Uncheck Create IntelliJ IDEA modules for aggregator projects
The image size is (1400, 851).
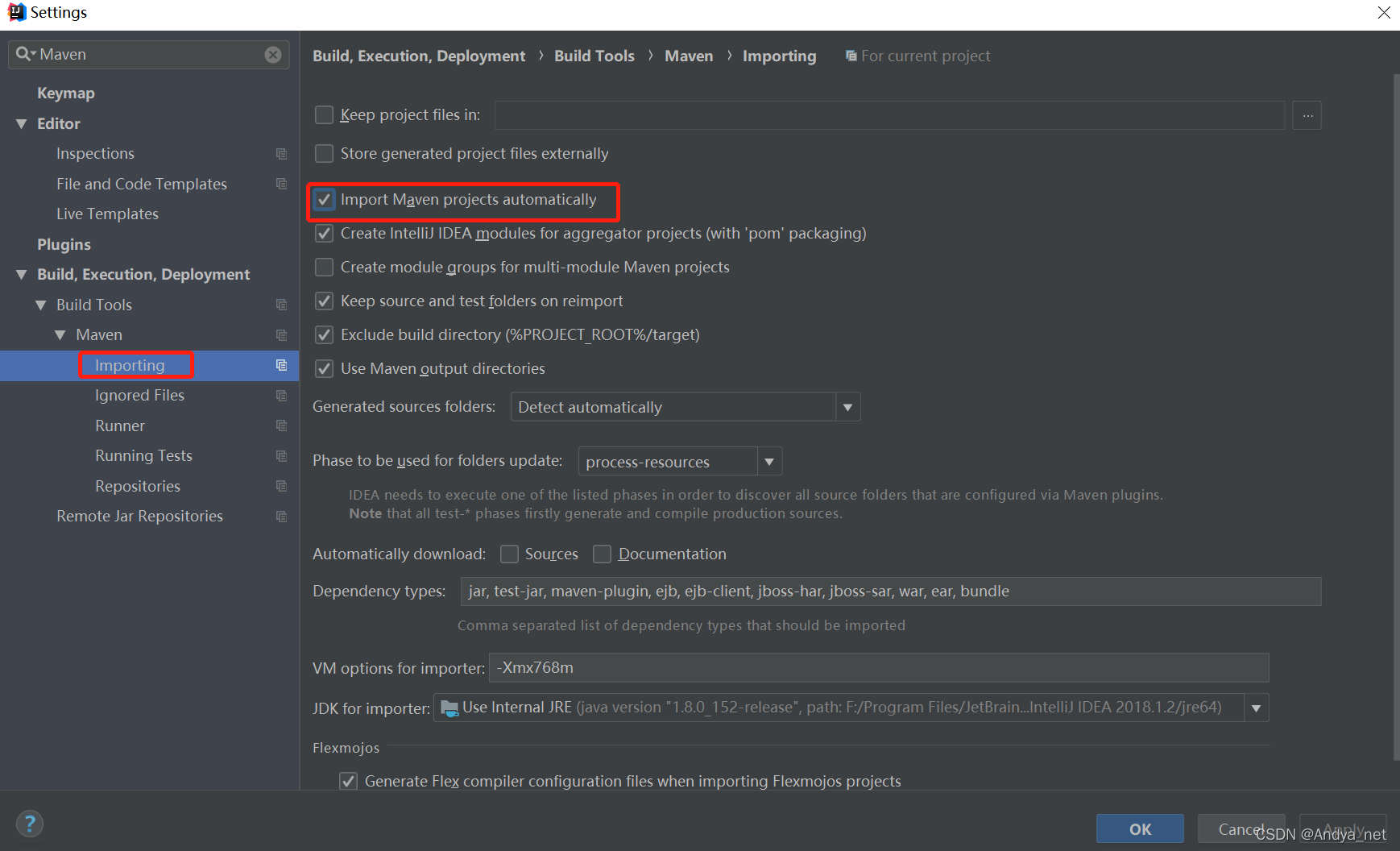[324, 234]
